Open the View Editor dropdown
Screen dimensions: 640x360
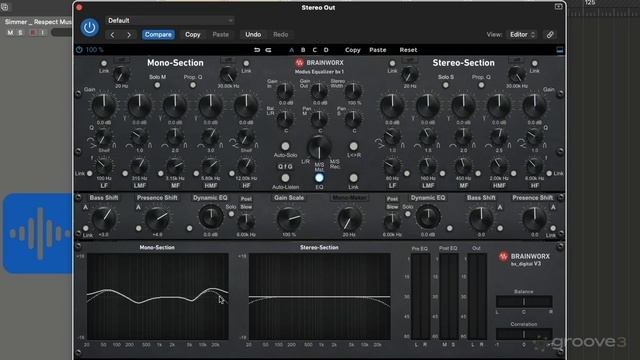(x=522, y=35)
